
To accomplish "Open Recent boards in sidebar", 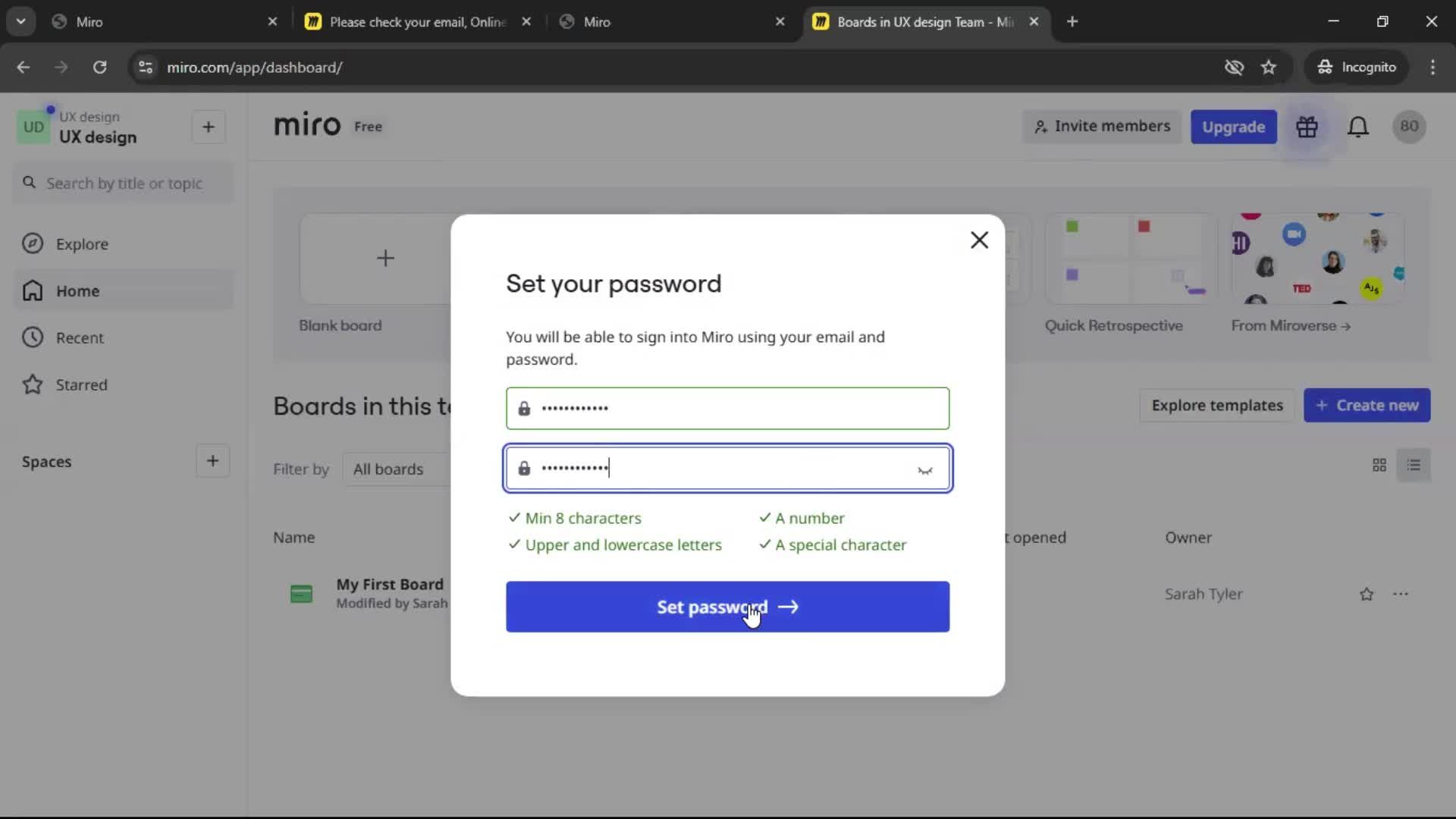I will (123, 338).
